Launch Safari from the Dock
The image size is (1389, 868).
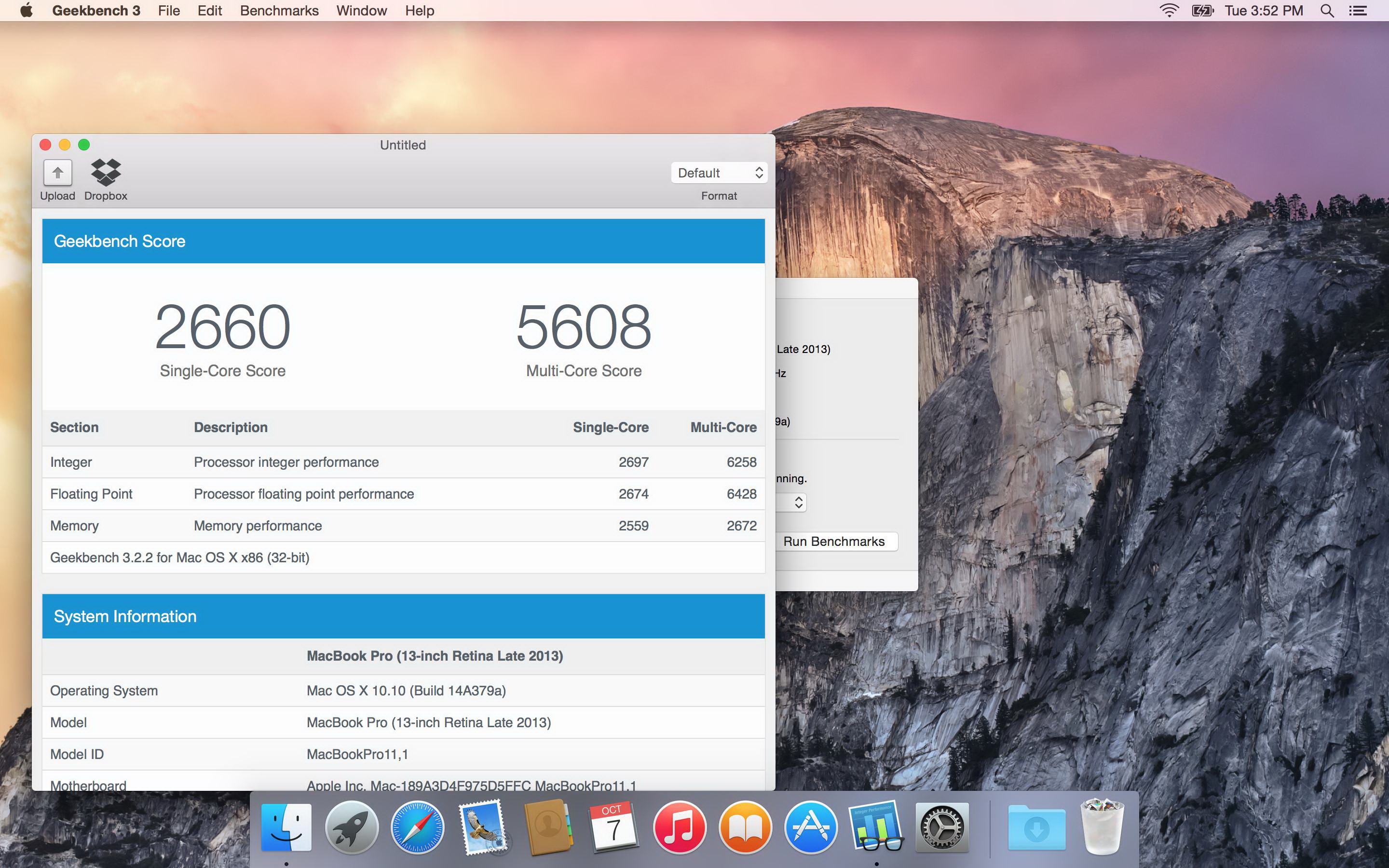point(417,827)
